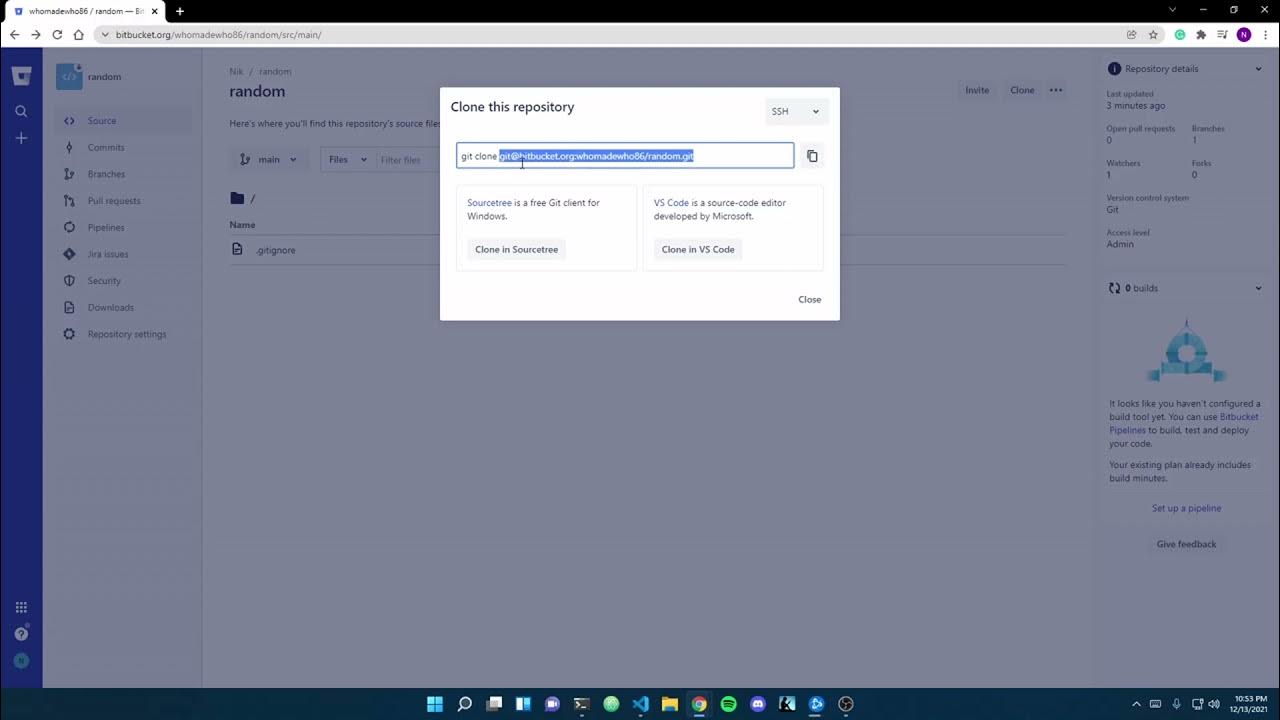Open Visual Studio Code from taskbar
Viewport: 1280px width, 720px height.
[x=640, y=704]
